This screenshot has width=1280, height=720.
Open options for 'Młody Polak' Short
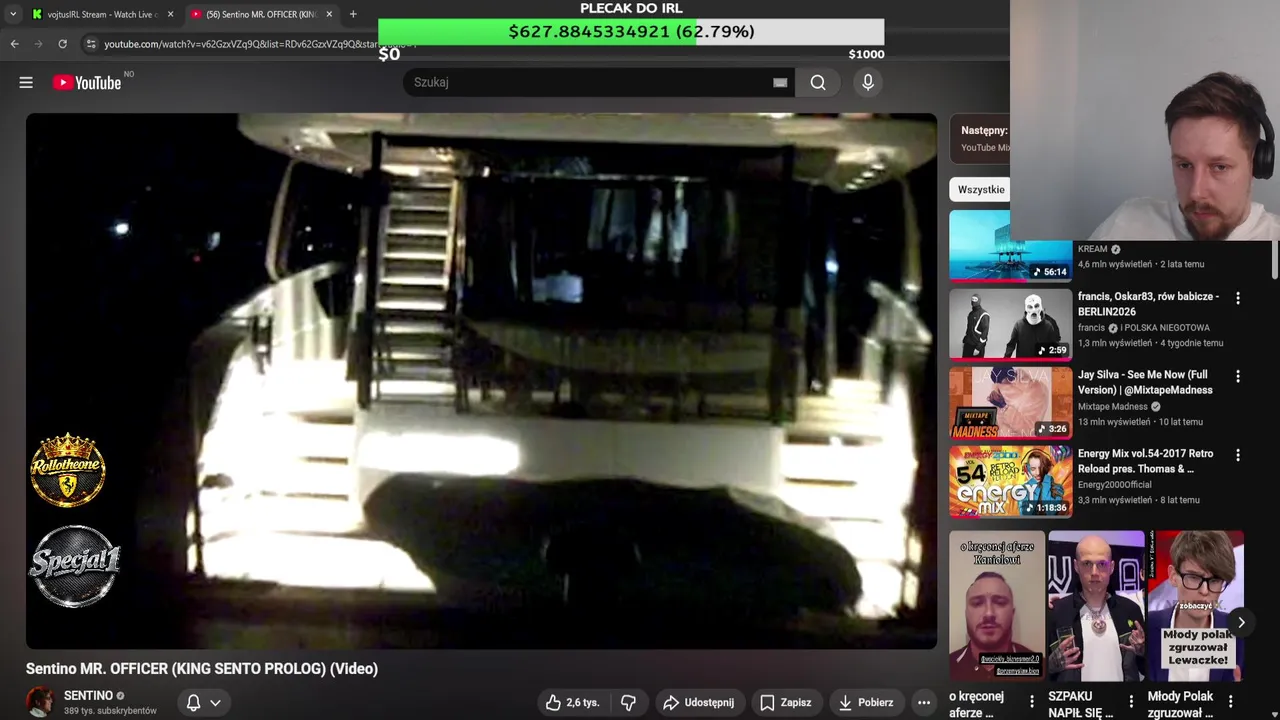[1231, 702]
